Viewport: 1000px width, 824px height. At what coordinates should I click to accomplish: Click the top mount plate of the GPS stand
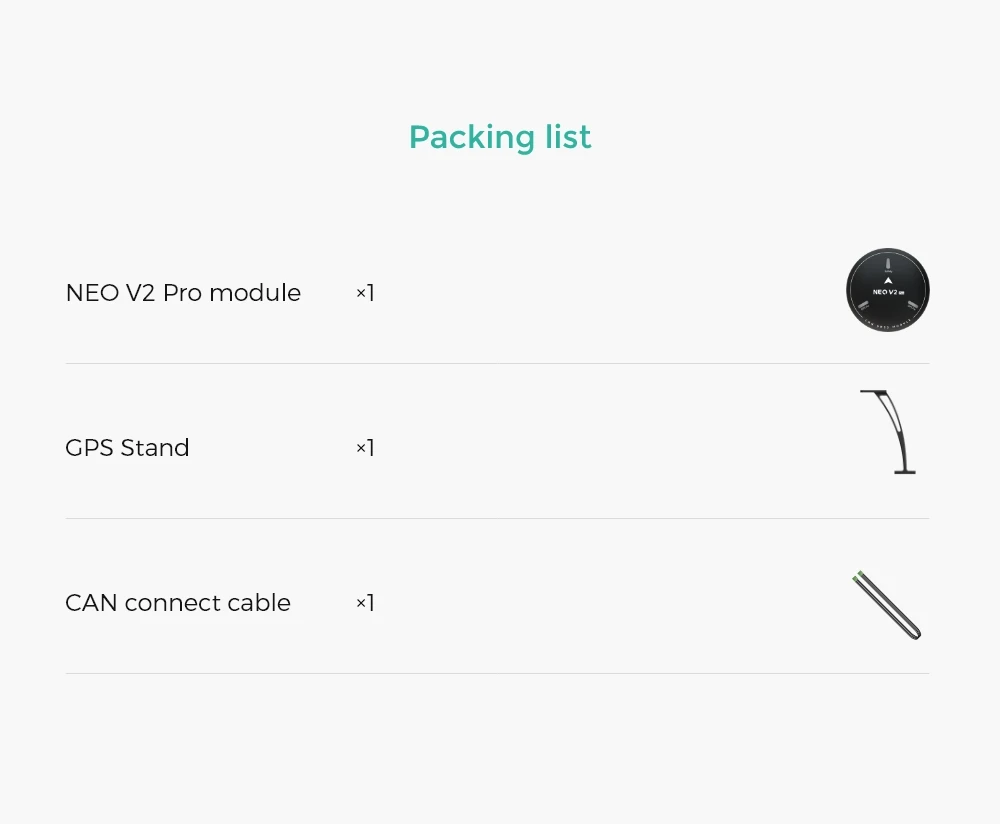[873, 392]
